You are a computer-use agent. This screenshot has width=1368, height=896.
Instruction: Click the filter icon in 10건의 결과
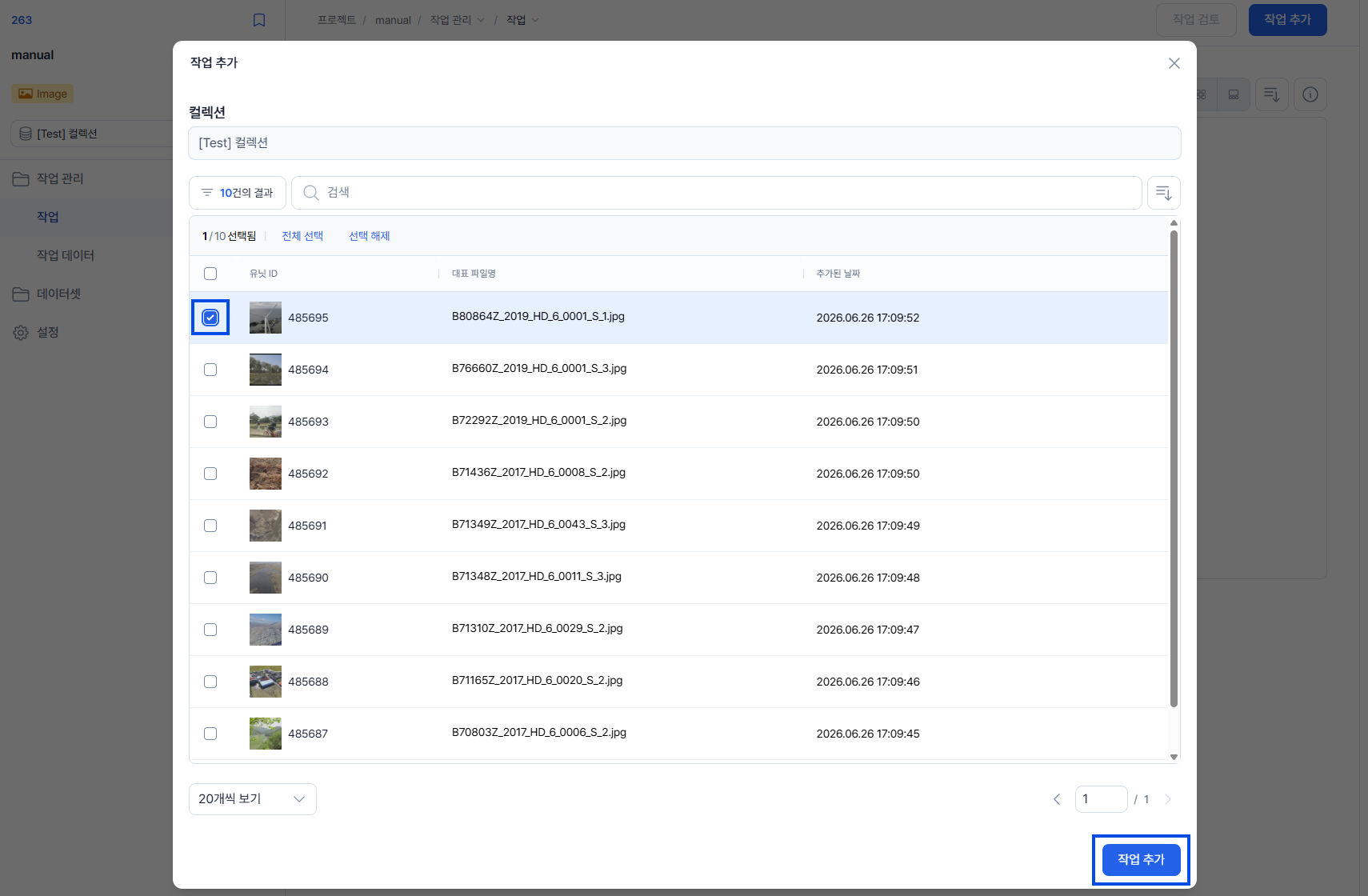click(207, 193)
